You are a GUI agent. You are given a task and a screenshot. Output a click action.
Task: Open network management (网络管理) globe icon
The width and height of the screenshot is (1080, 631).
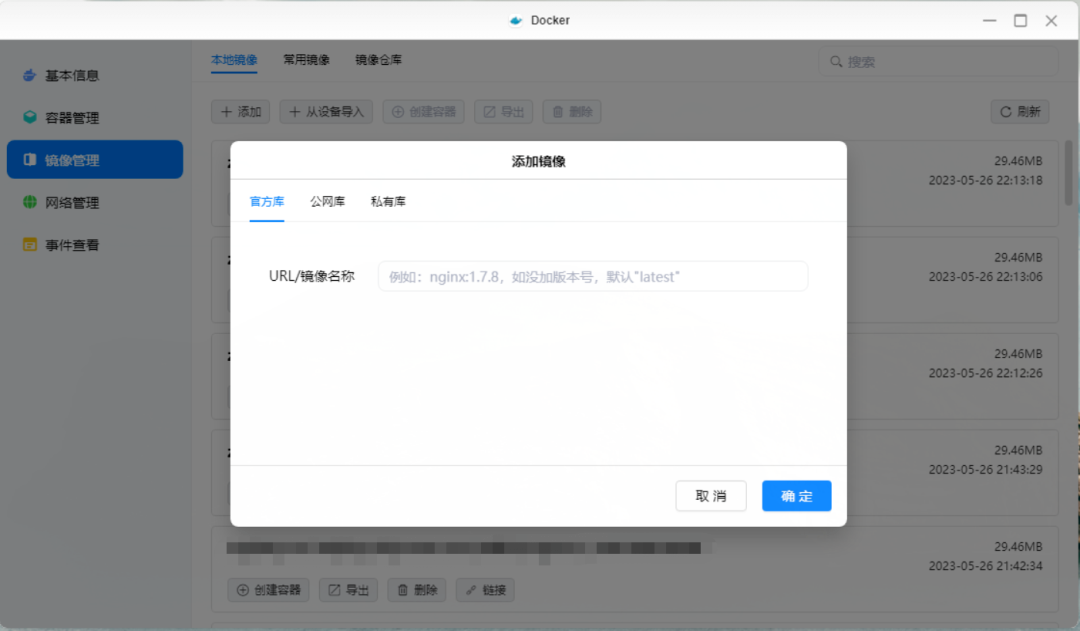(30, 203)
